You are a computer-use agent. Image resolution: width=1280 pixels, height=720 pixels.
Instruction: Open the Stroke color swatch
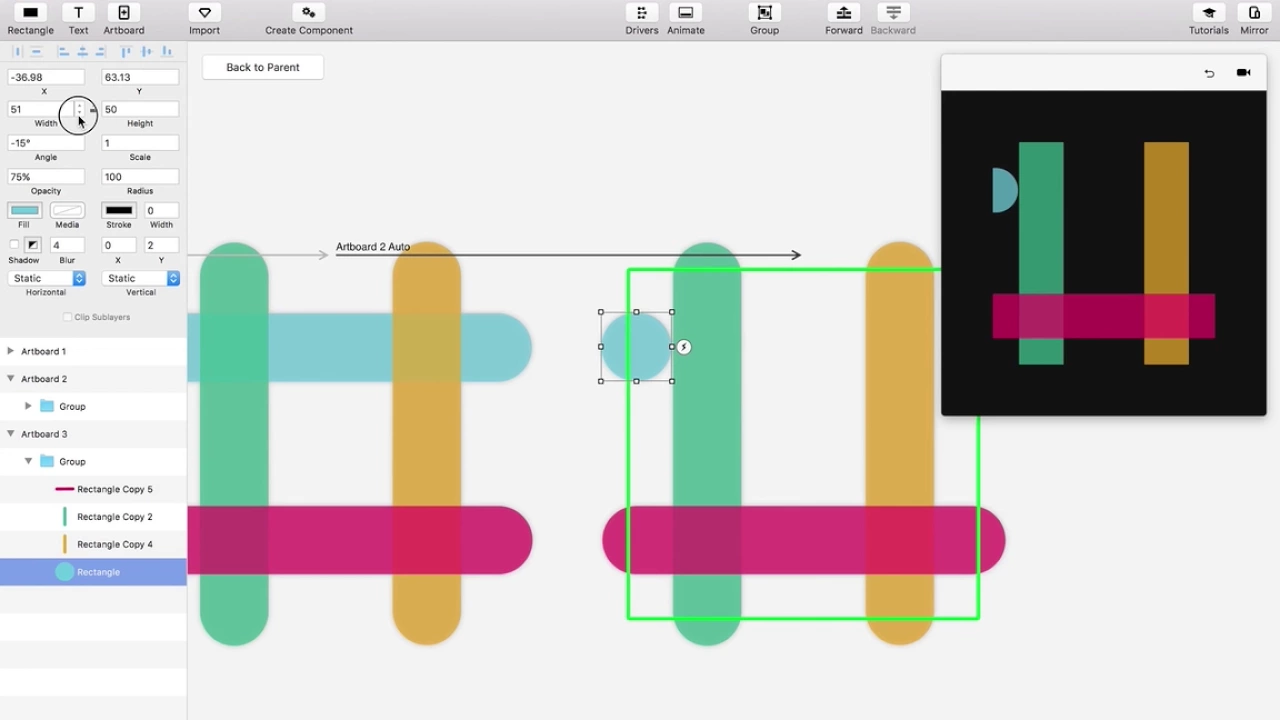119,210
